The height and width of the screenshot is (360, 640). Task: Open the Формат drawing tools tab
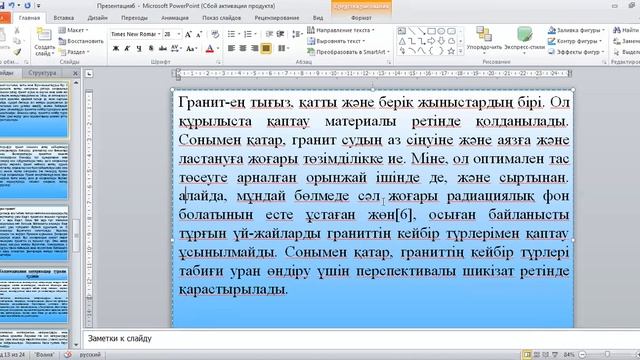361,18
